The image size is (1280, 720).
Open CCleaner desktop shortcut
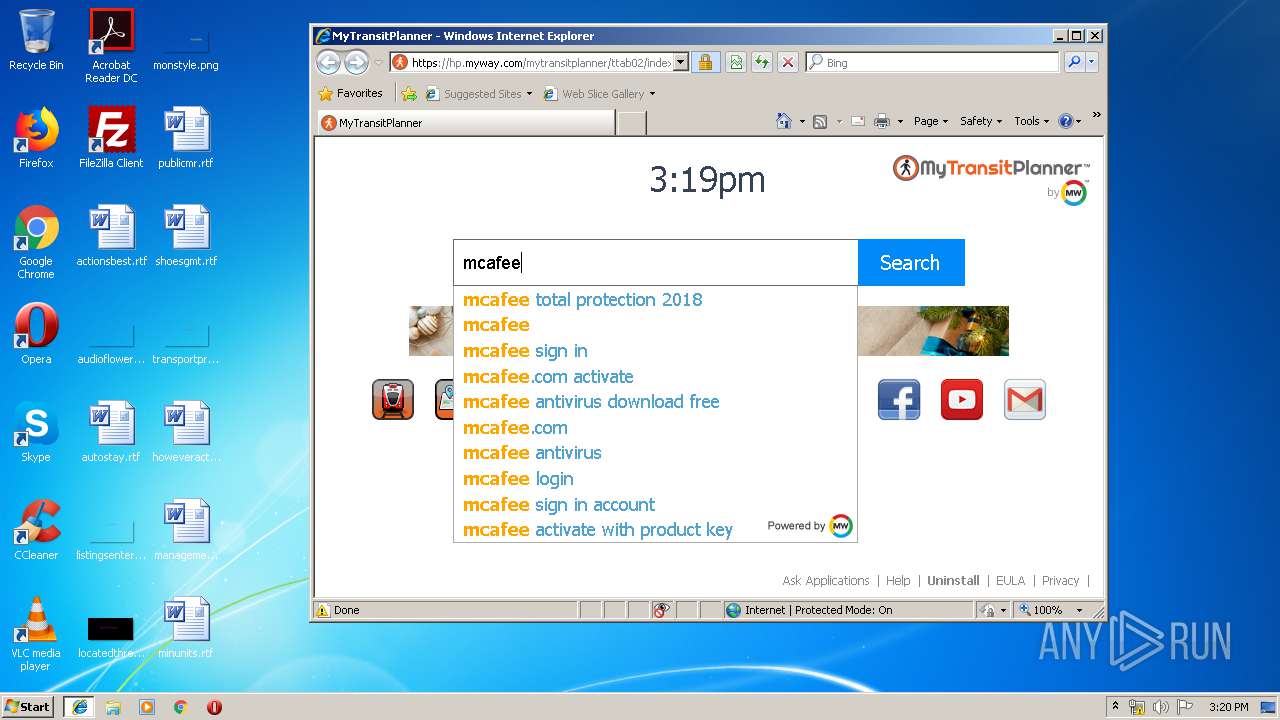click(x=36, y=530)
